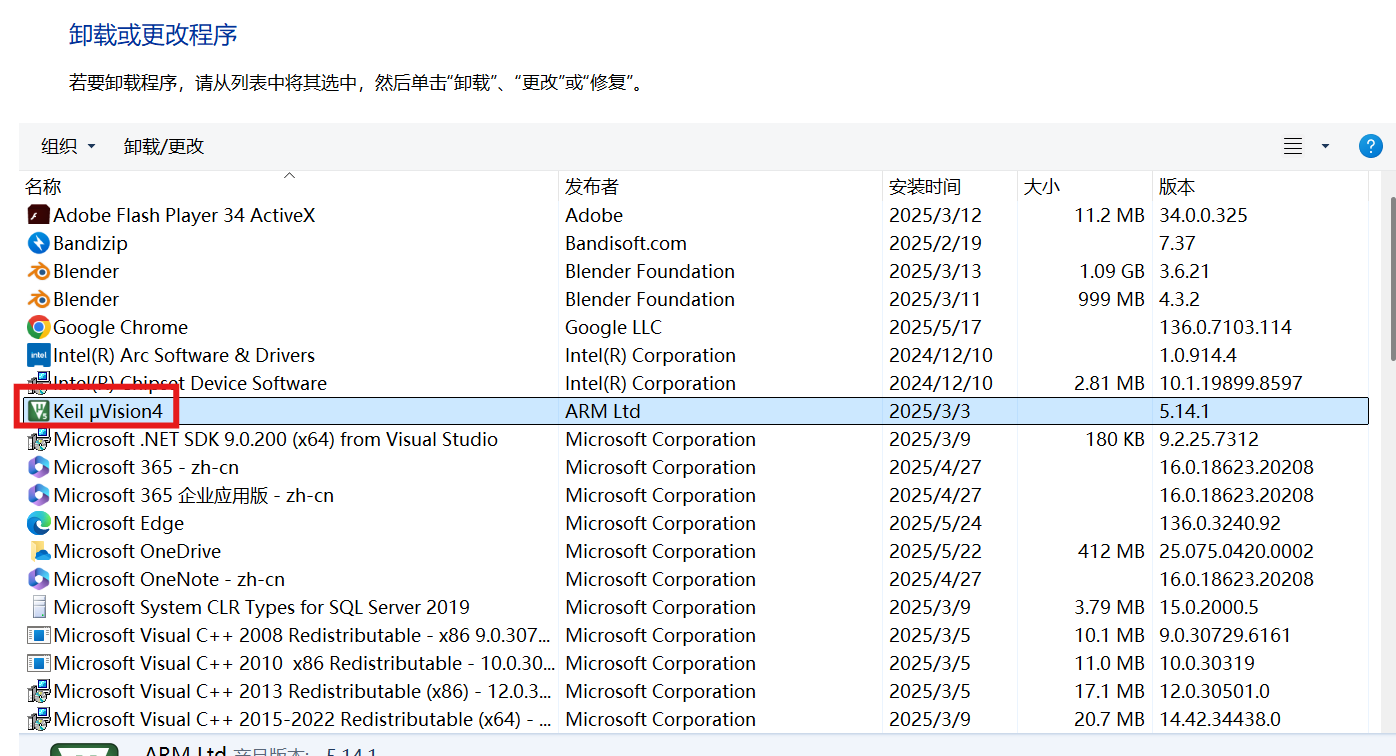Select the Microsoft Edge name
1396x756 pixels.
point(118,523)
